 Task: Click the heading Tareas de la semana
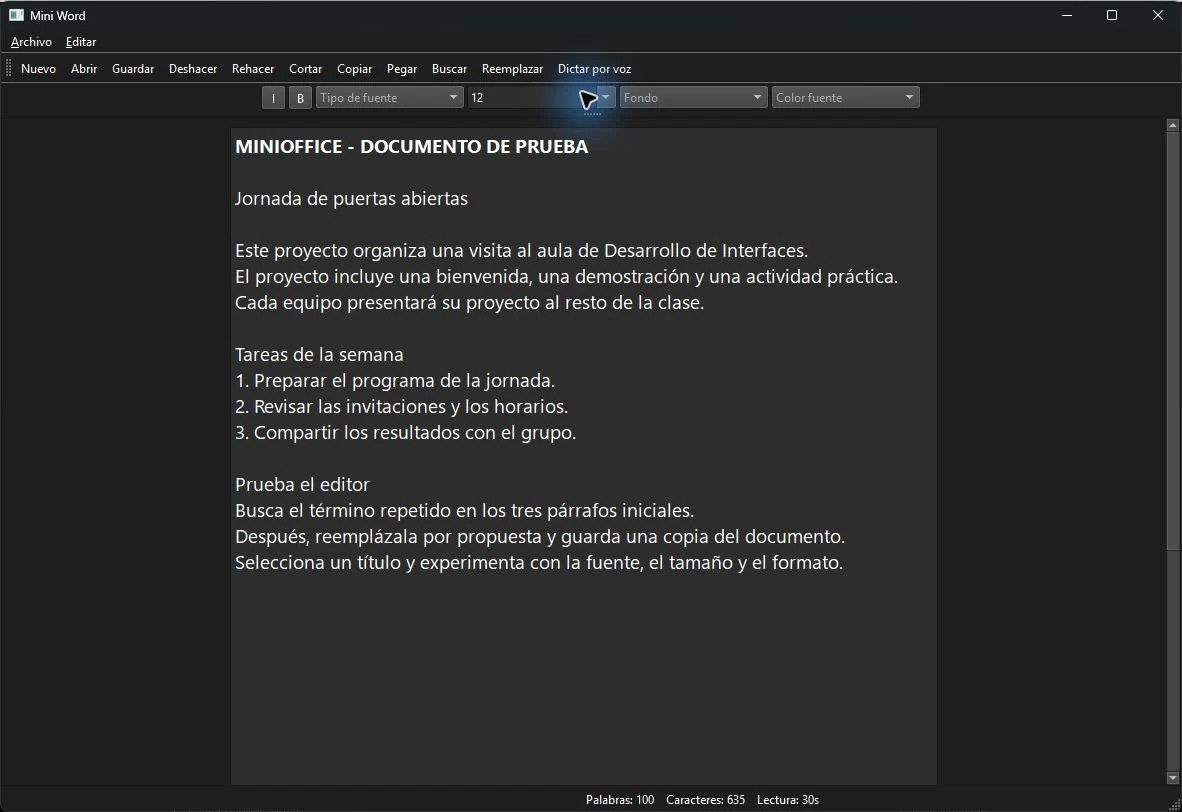click(319, 354)
